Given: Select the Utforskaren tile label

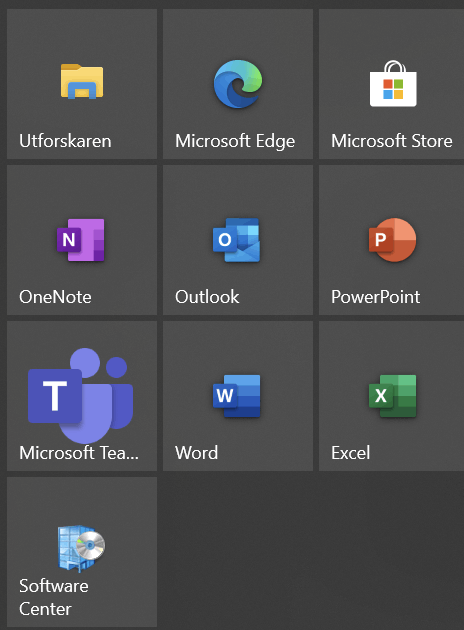Looking at the screenshot, I should pyautogui.click(x=65, y=141).
